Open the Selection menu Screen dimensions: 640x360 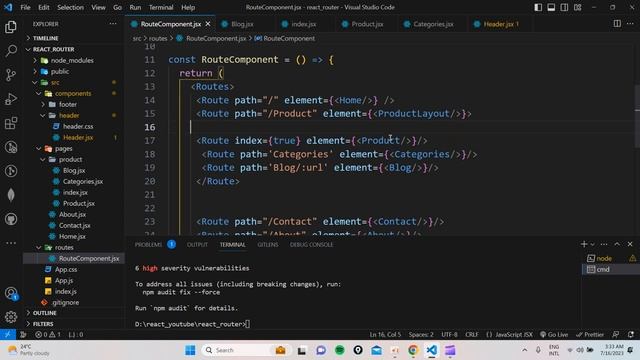tap(70, 7)
